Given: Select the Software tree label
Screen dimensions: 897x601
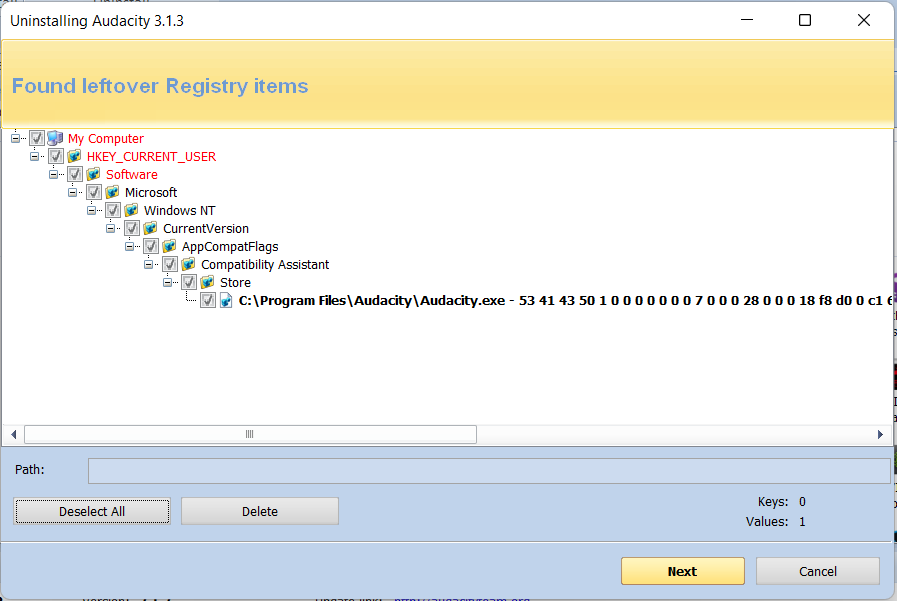Looking at the screenshot, I should (x=132, y=174).
